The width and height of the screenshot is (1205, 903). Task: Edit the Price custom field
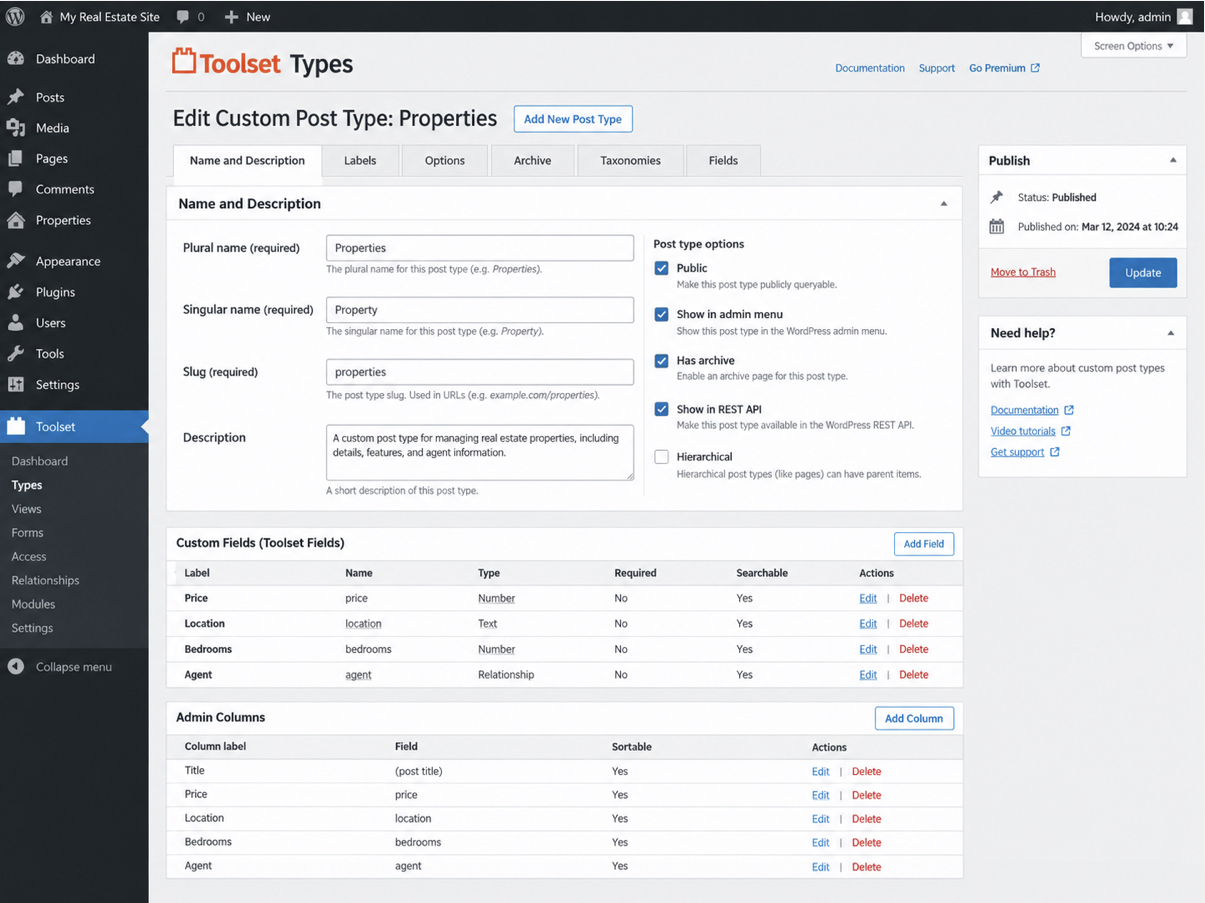tap(868, 598)
